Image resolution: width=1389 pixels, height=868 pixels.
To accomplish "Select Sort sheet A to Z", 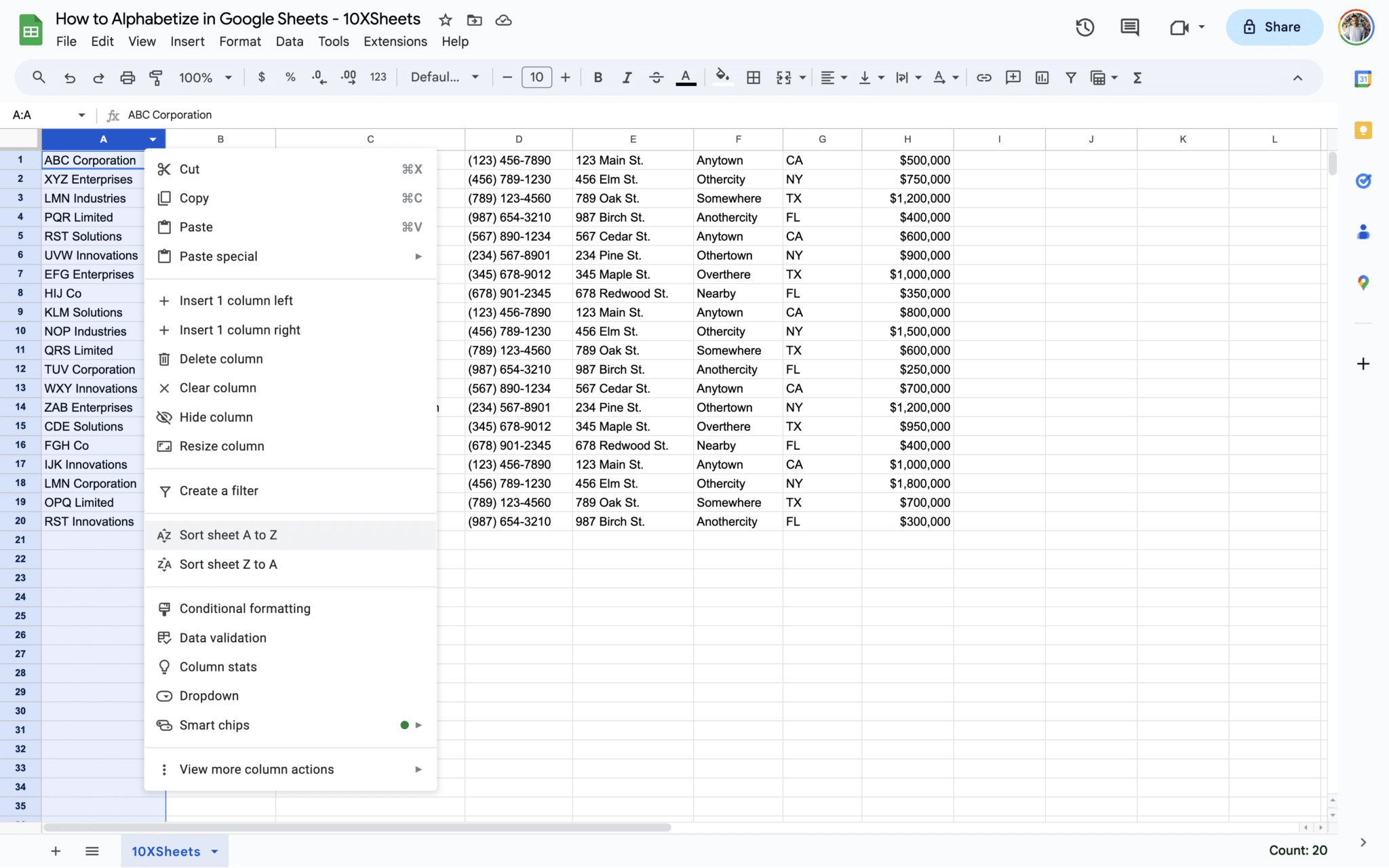I will coord(228,535).
